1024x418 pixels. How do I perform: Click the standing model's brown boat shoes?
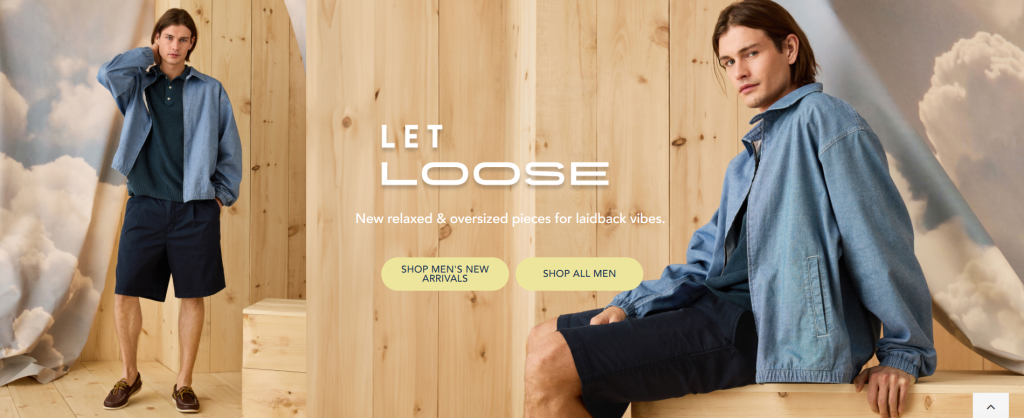coord(152,393)
